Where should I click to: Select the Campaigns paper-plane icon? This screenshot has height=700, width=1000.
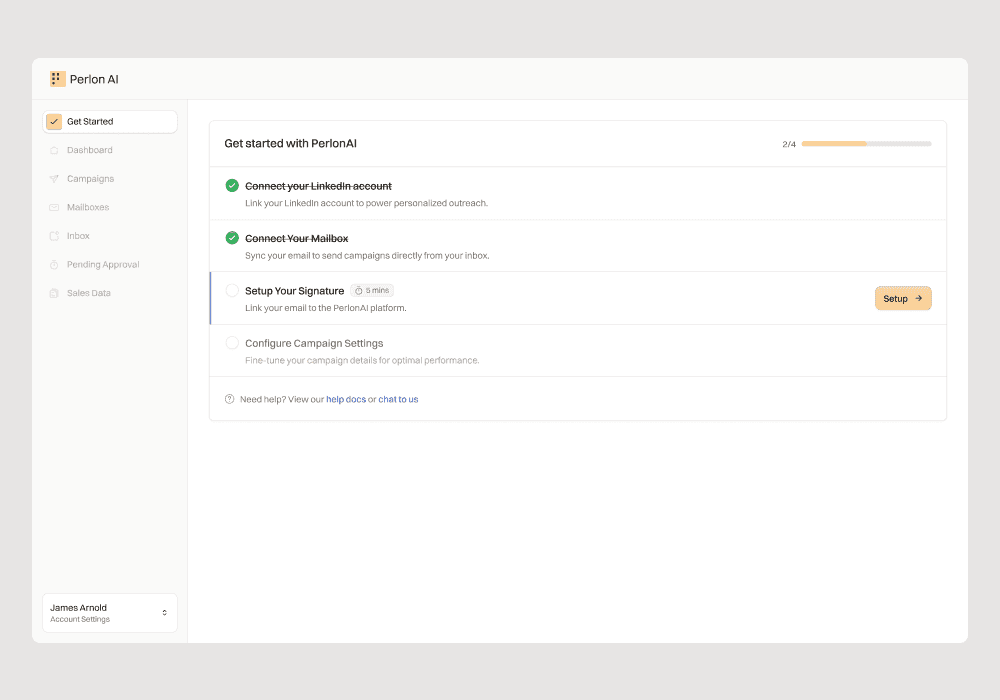pyautogui.click(x=54, y=178)
